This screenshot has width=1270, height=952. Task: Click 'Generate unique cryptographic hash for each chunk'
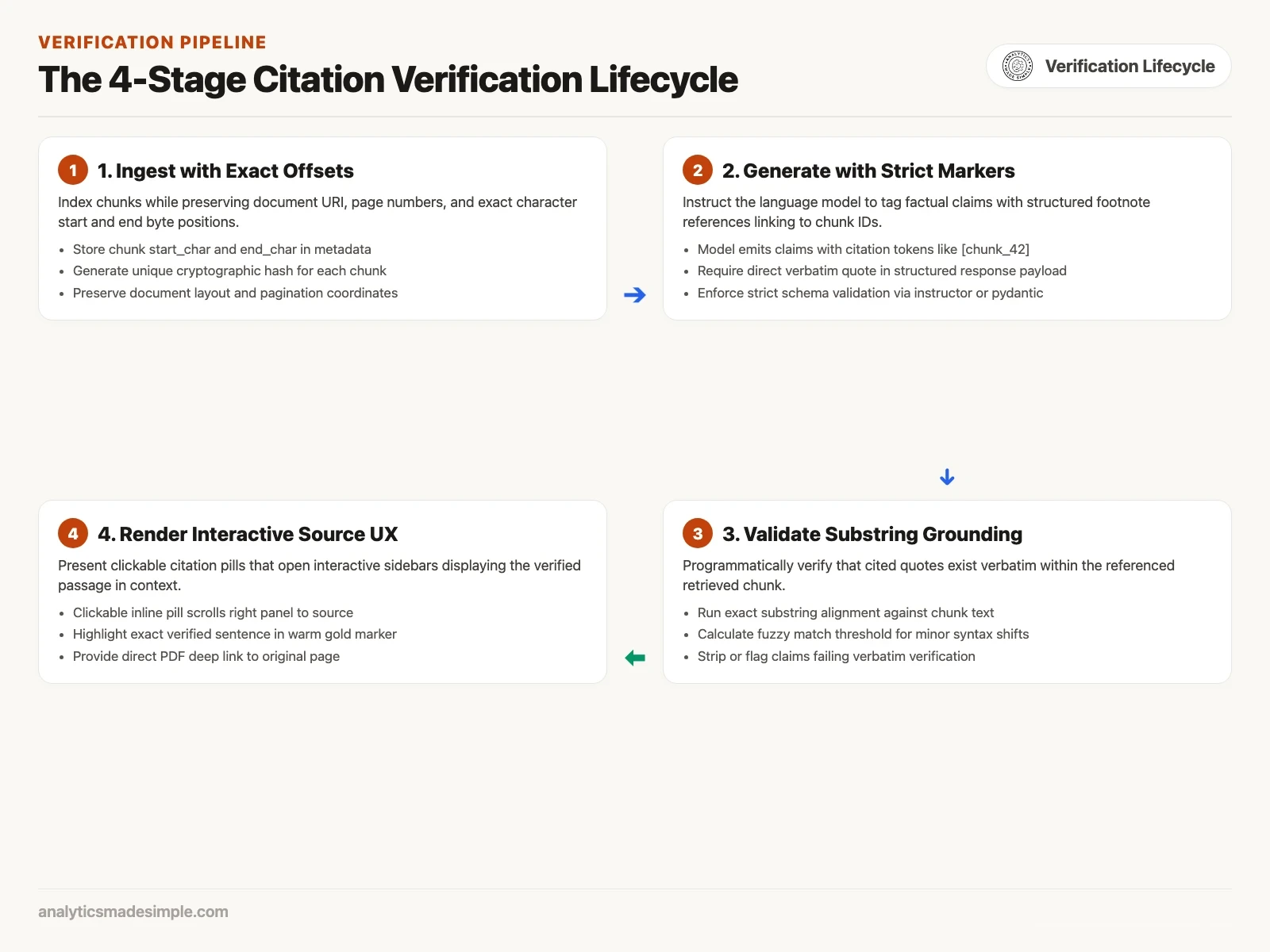pyautogui.click(x=229, y=271)
